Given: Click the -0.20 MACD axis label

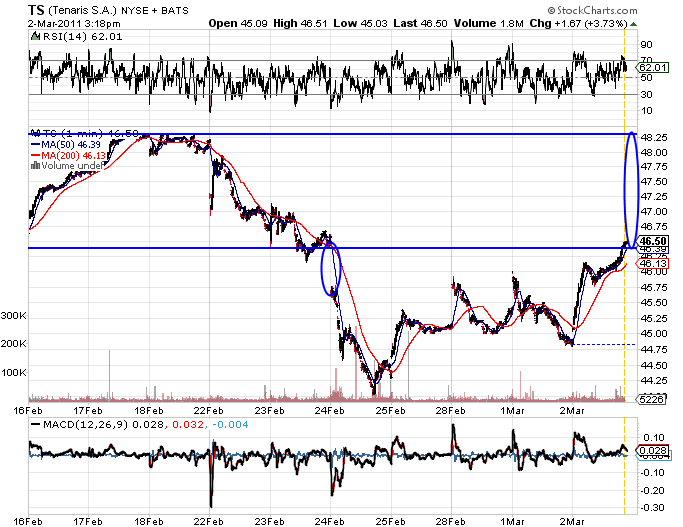Looking at the screenshot, I should click(x=653, y=491).
